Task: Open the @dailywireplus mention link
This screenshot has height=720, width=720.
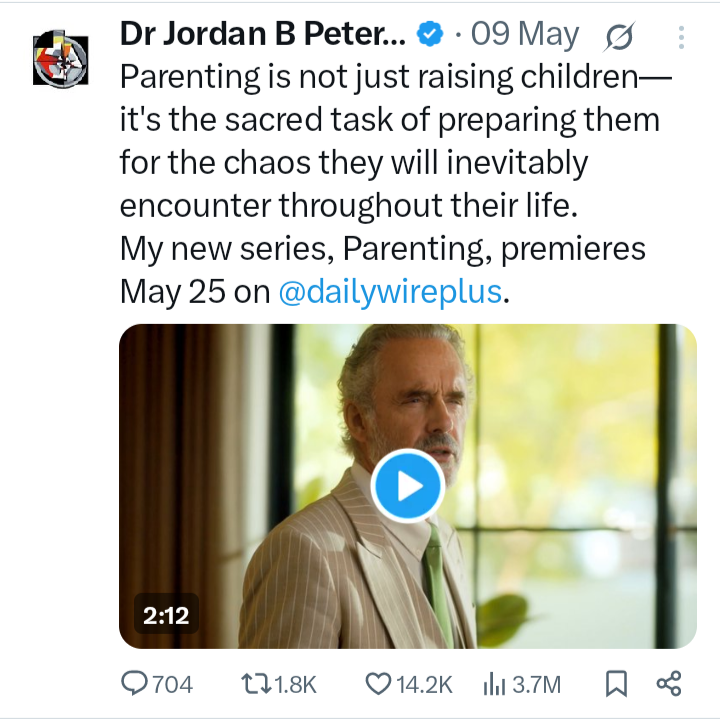Action: click(x=390, y=292)
